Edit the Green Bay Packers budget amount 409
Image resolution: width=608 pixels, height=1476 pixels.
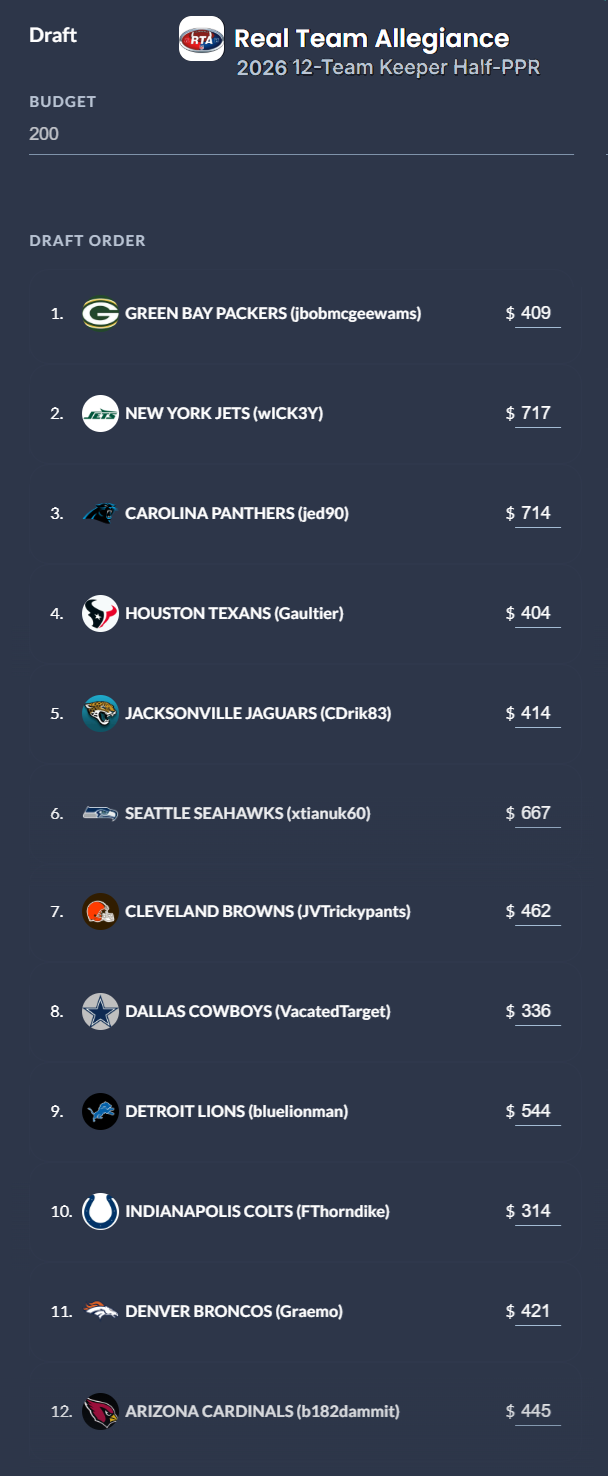click(538, 313)
